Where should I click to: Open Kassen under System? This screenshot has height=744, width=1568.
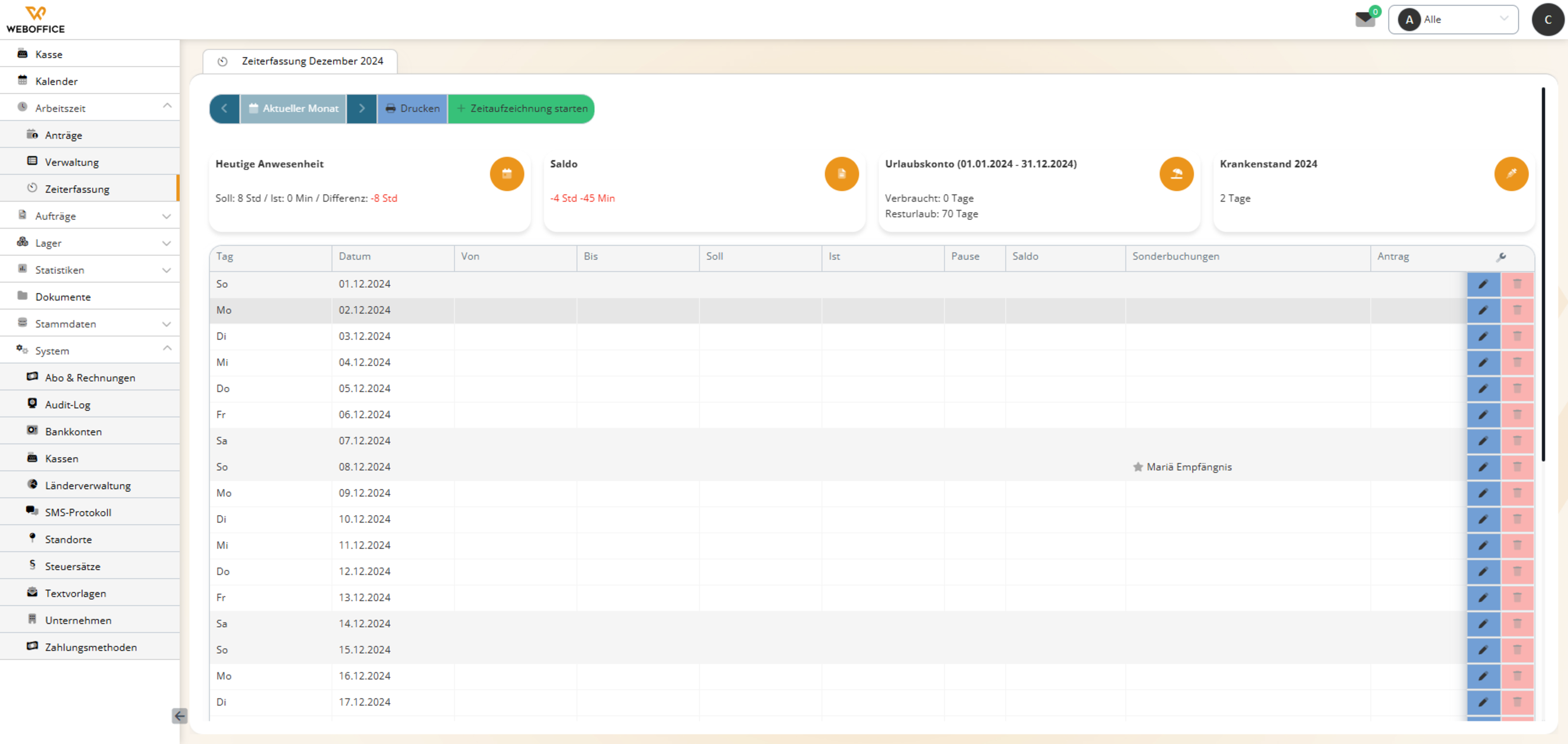tap(90, 458)
